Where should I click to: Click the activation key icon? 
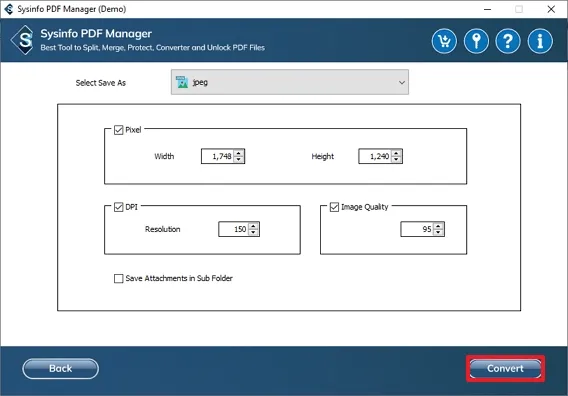[476, 41]
